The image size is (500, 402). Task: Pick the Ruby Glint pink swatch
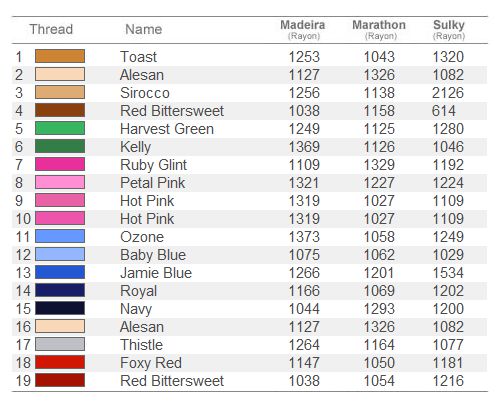point(60,164)
